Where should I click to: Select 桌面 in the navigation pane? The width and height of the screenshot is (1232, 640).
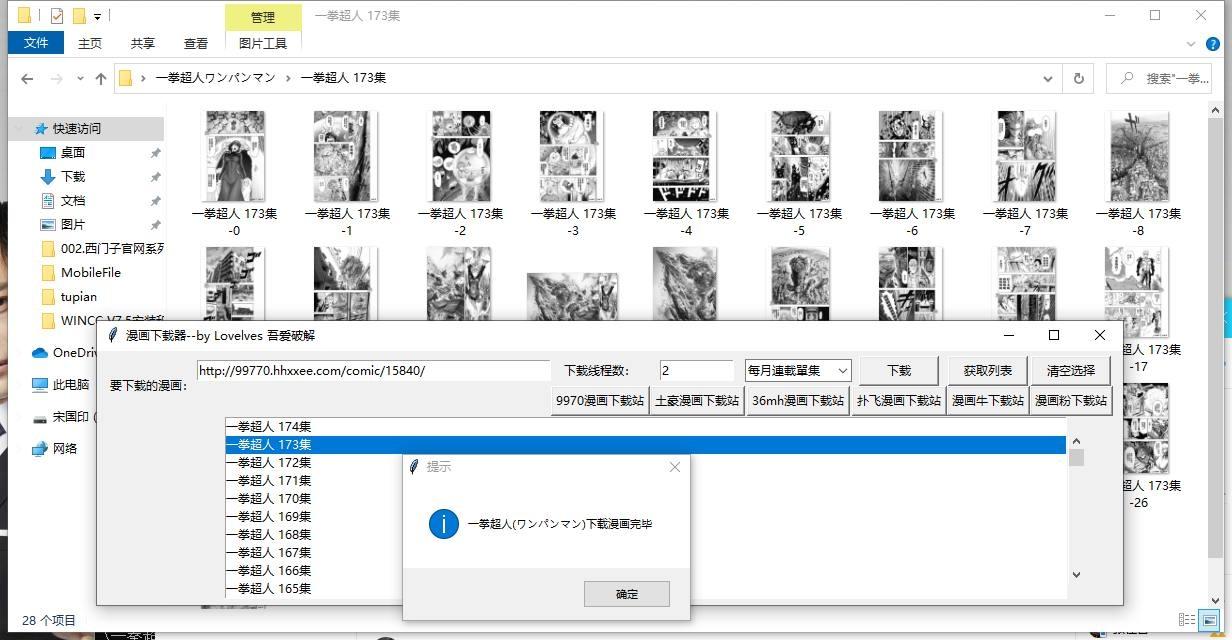73,152
